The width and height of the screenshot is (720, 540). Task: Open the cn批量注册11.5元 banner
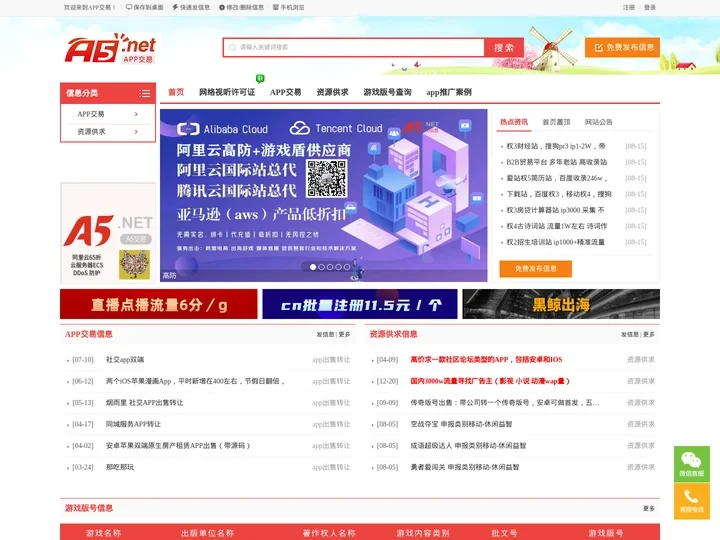[x=360, y=304]
